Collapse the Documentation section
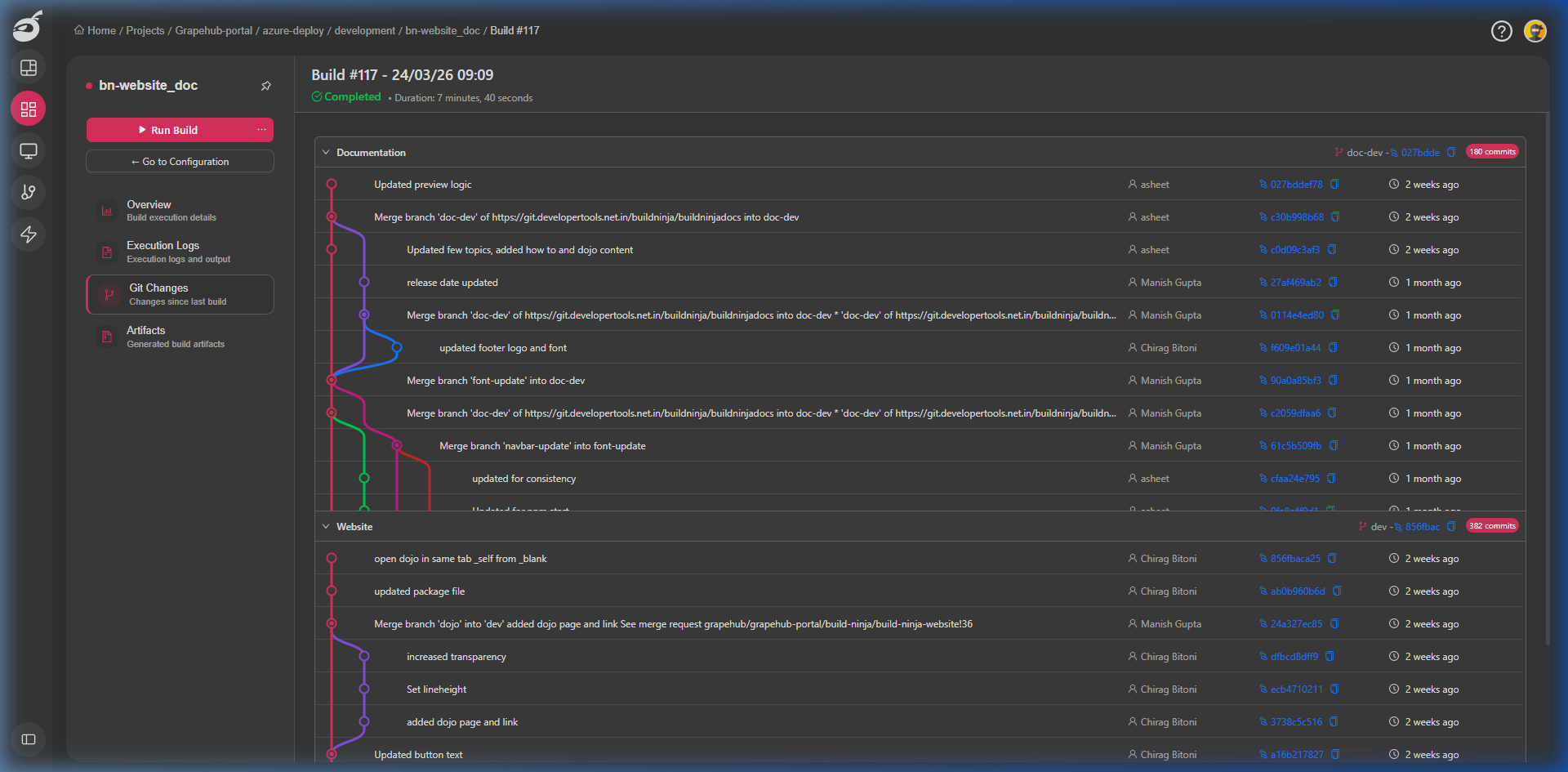The height and width of the screenshot is (772, 1568). pyautogui.click(x=326, y=152)
